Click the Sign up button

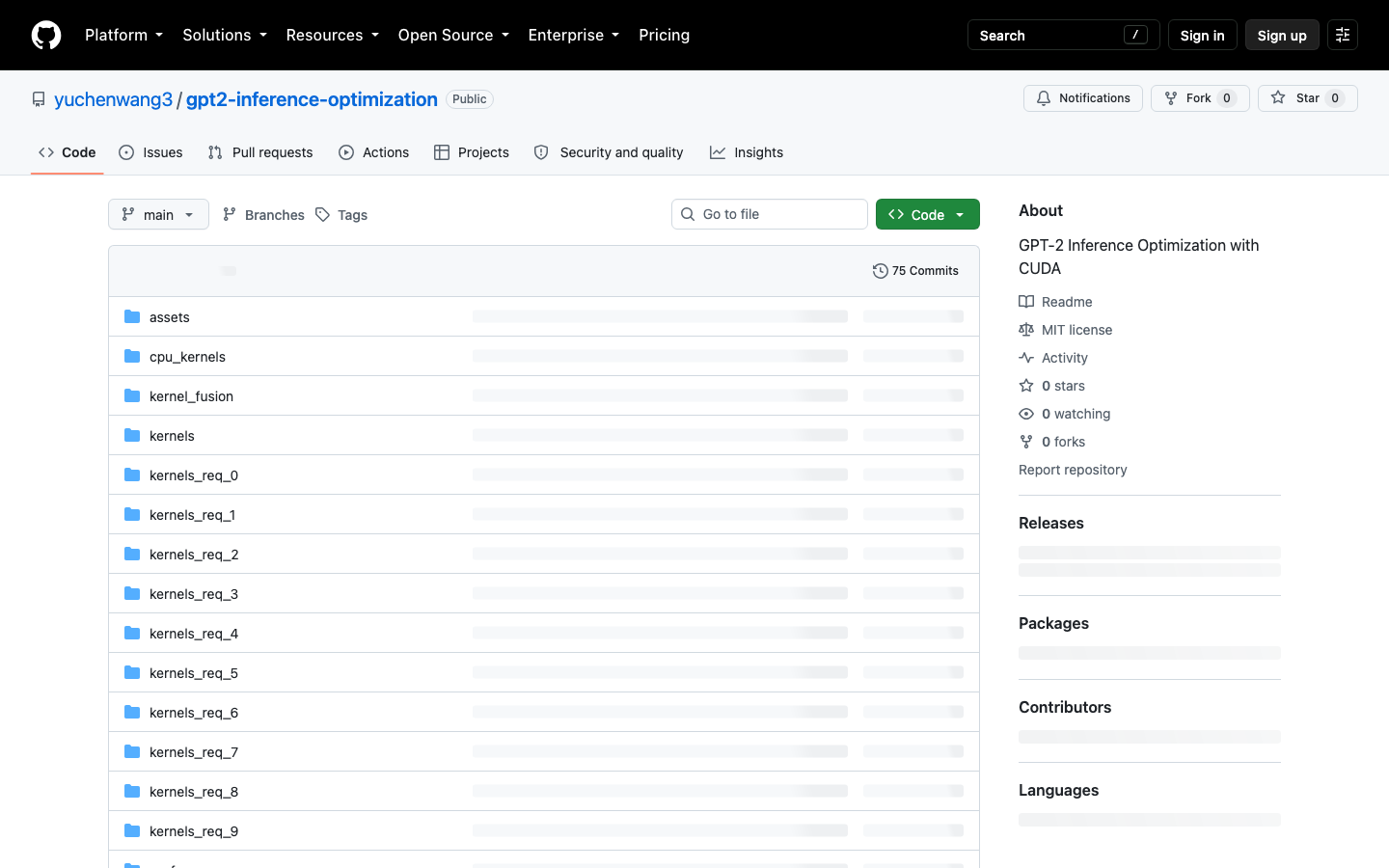click(x=1282, y=35)
